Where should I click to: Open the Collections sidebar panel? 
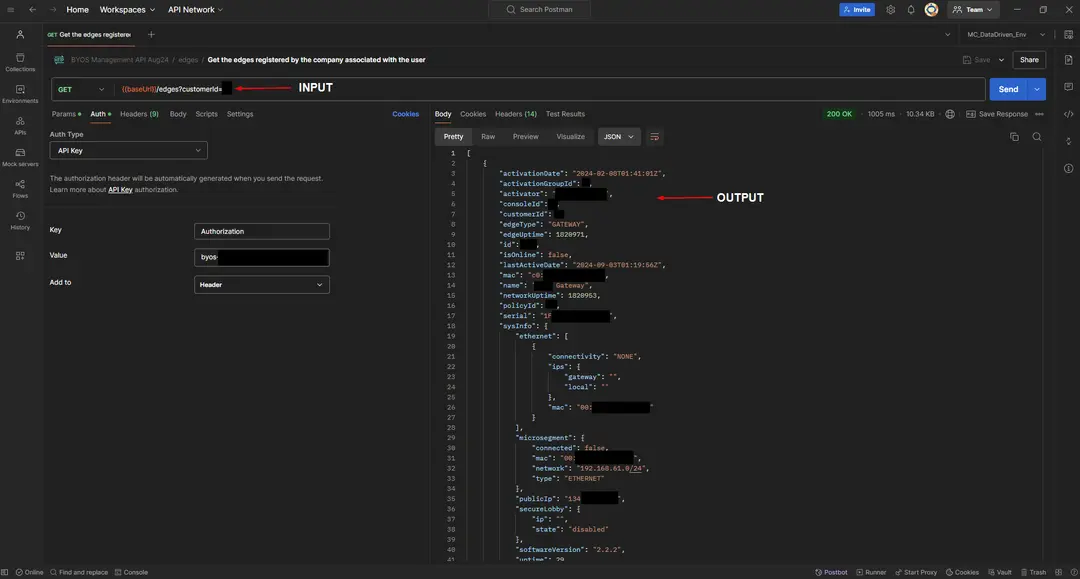pos(20,62)
